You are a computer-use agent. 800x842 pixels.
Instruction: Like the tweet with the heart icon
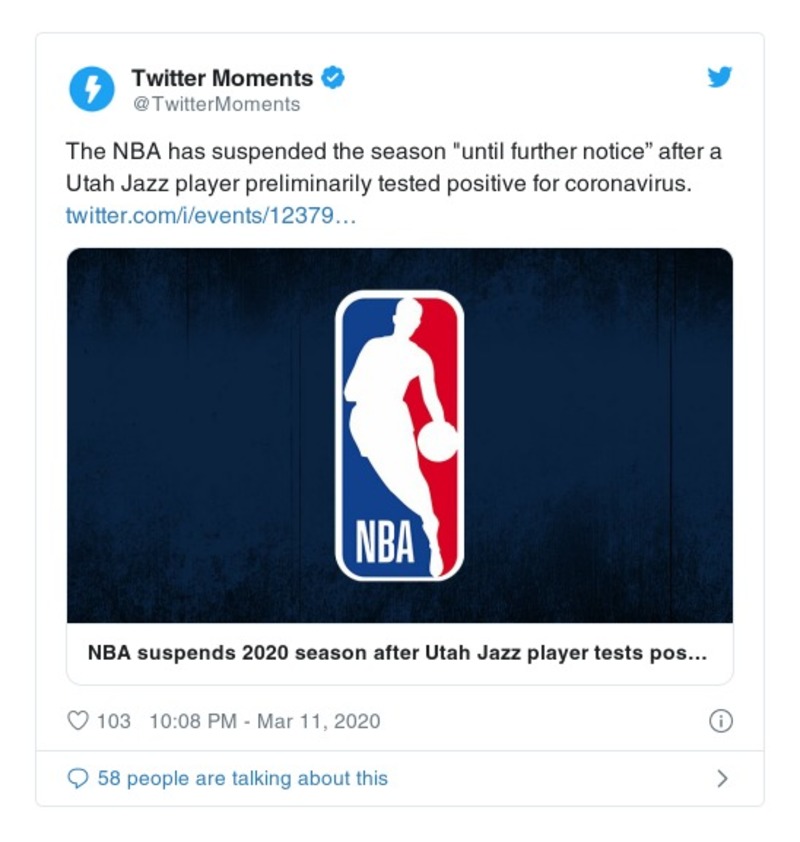tap(78, 721)
